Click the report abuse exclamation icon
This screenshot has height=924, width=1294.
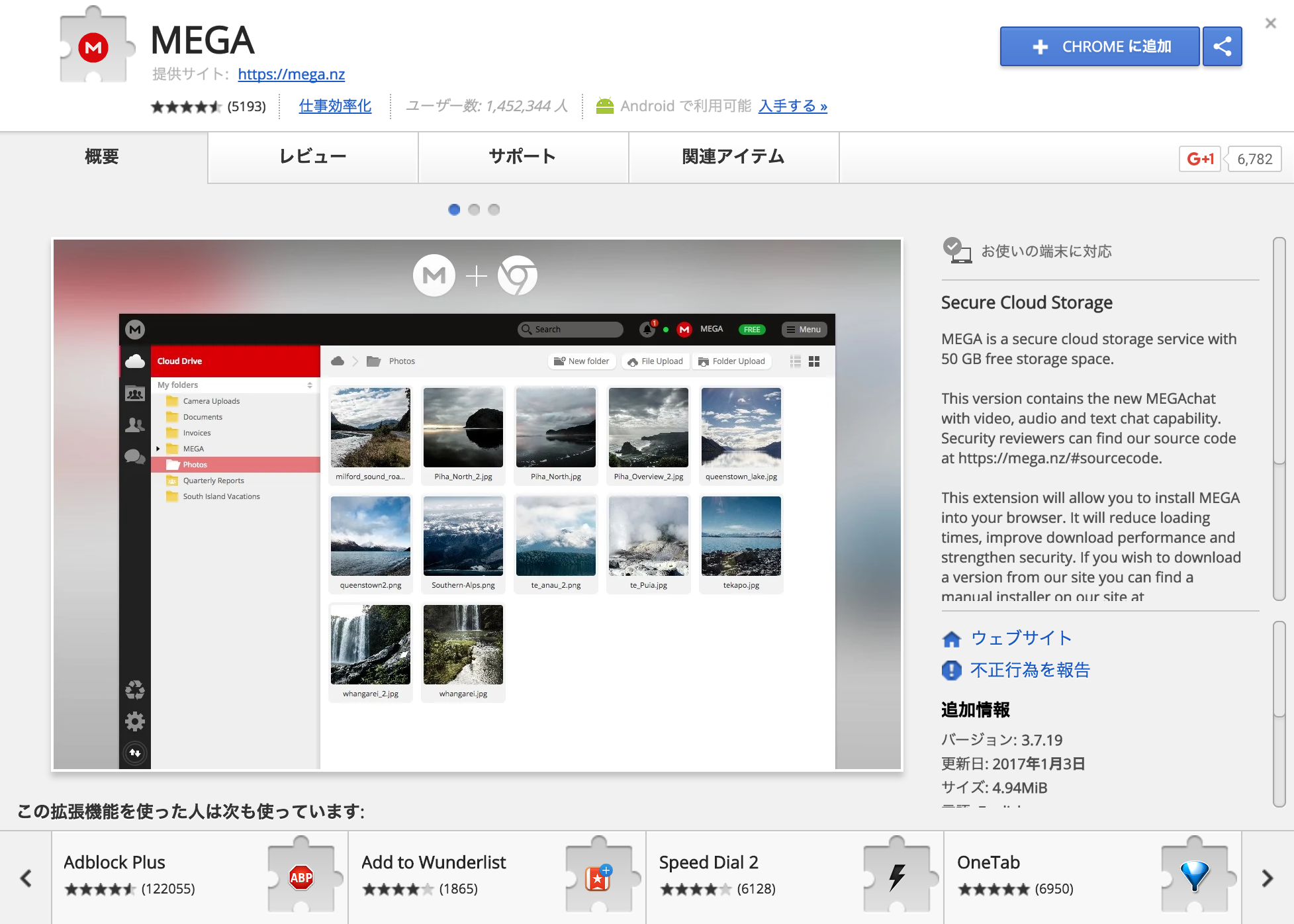pyautogui.click(x=951, y=670)
